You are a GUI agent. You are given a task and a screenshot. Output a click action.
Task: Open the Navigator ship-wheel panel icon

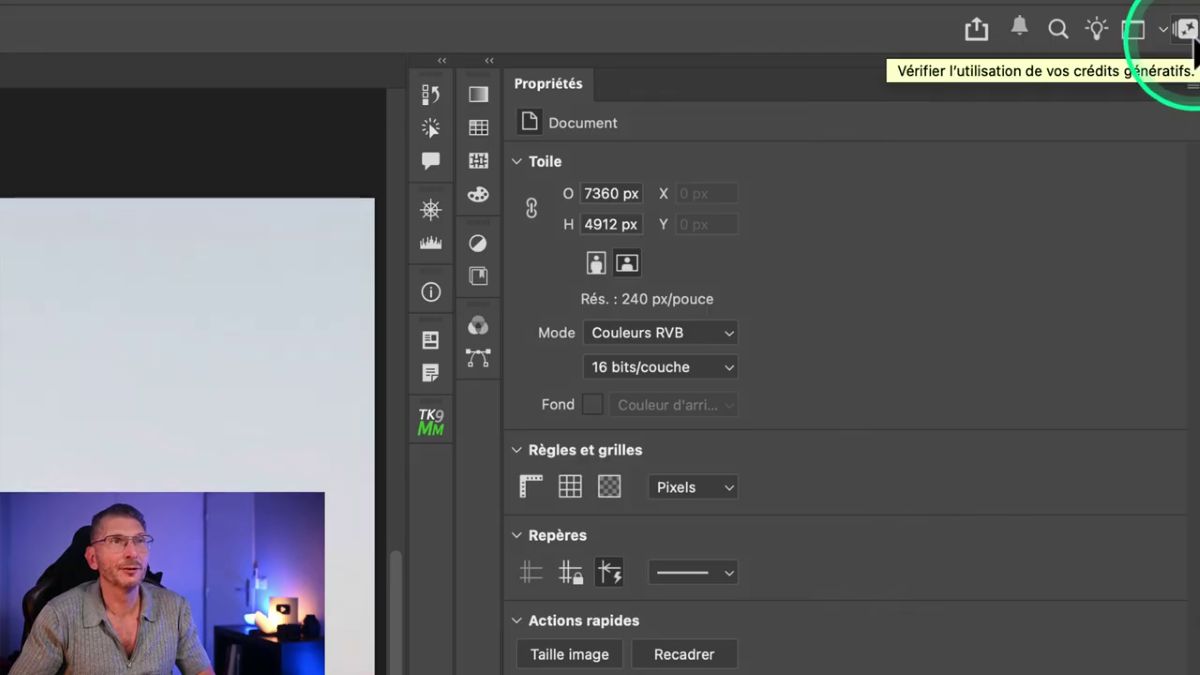click(x=431, y=210)
